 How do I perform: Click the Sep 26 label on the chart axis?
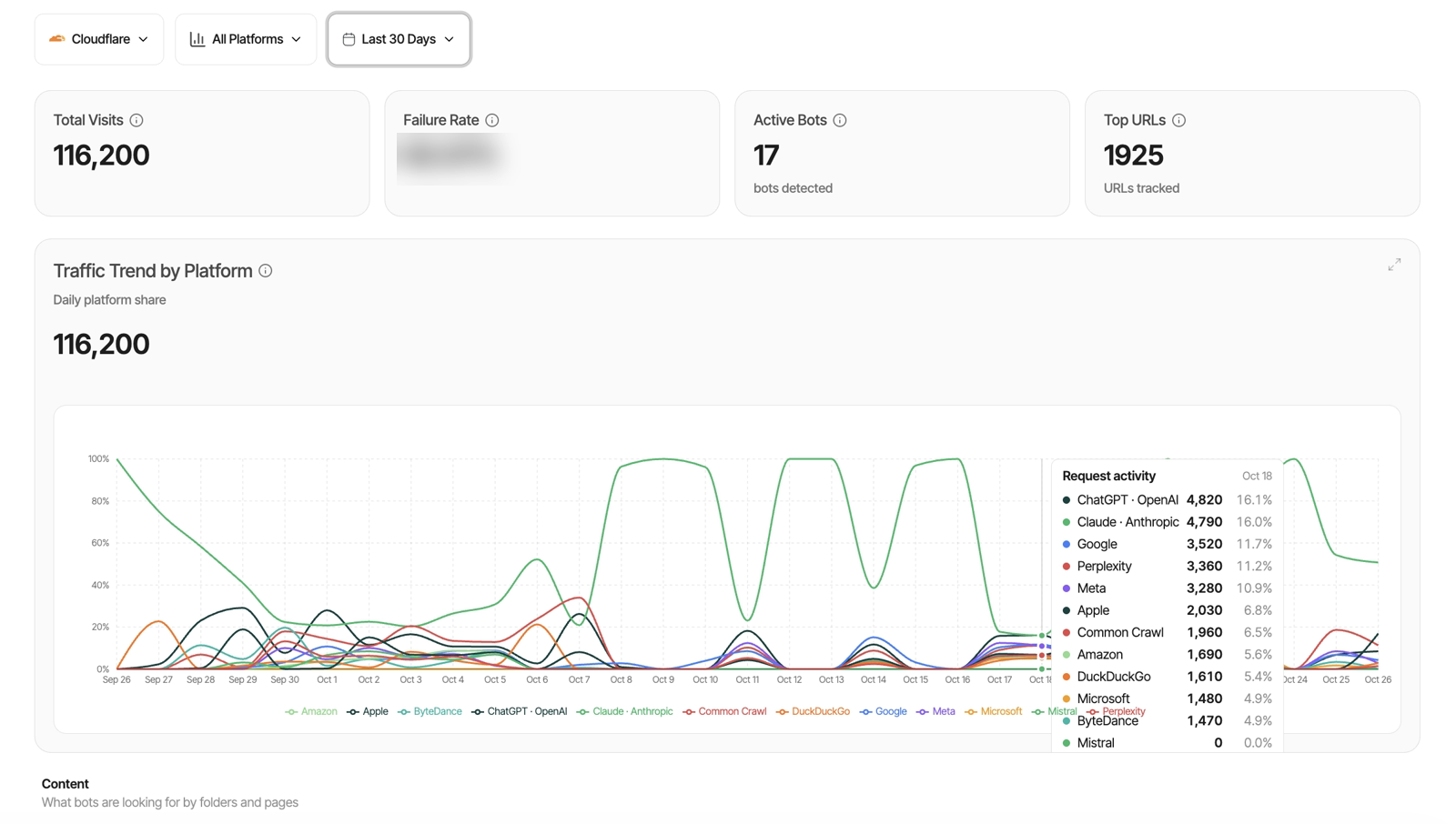116,679
